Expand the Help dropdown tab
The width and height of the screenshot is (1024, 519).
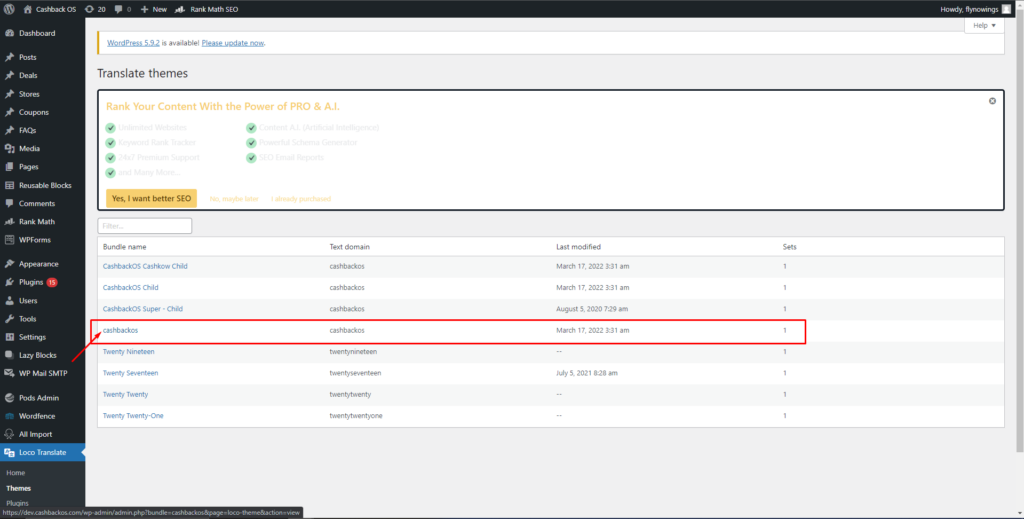click(x=984, y=25)
